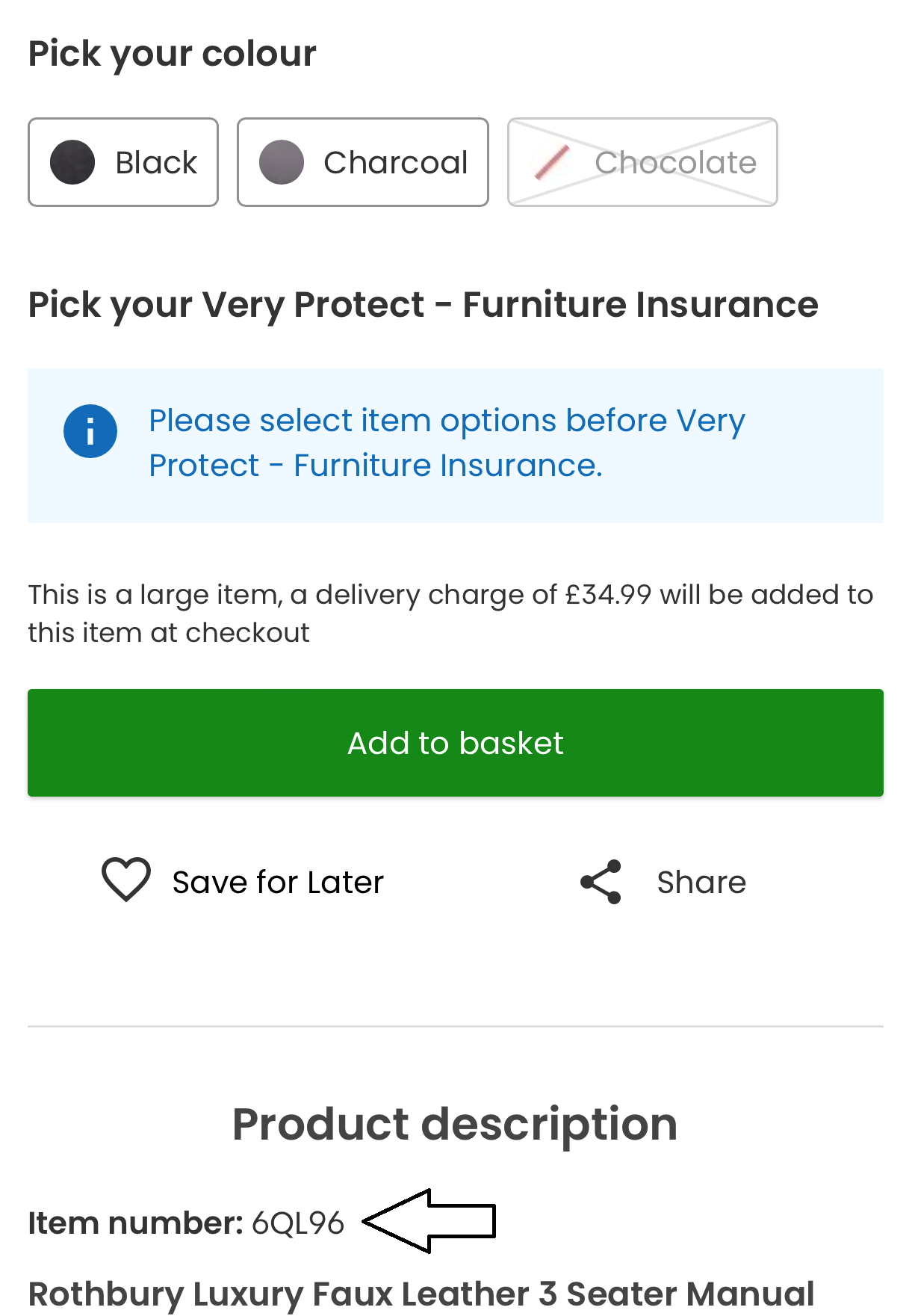The height and width of the screenshot is (1316, 912).
Task: Click the blue info circle icon
Action: (x=90, y=431)
